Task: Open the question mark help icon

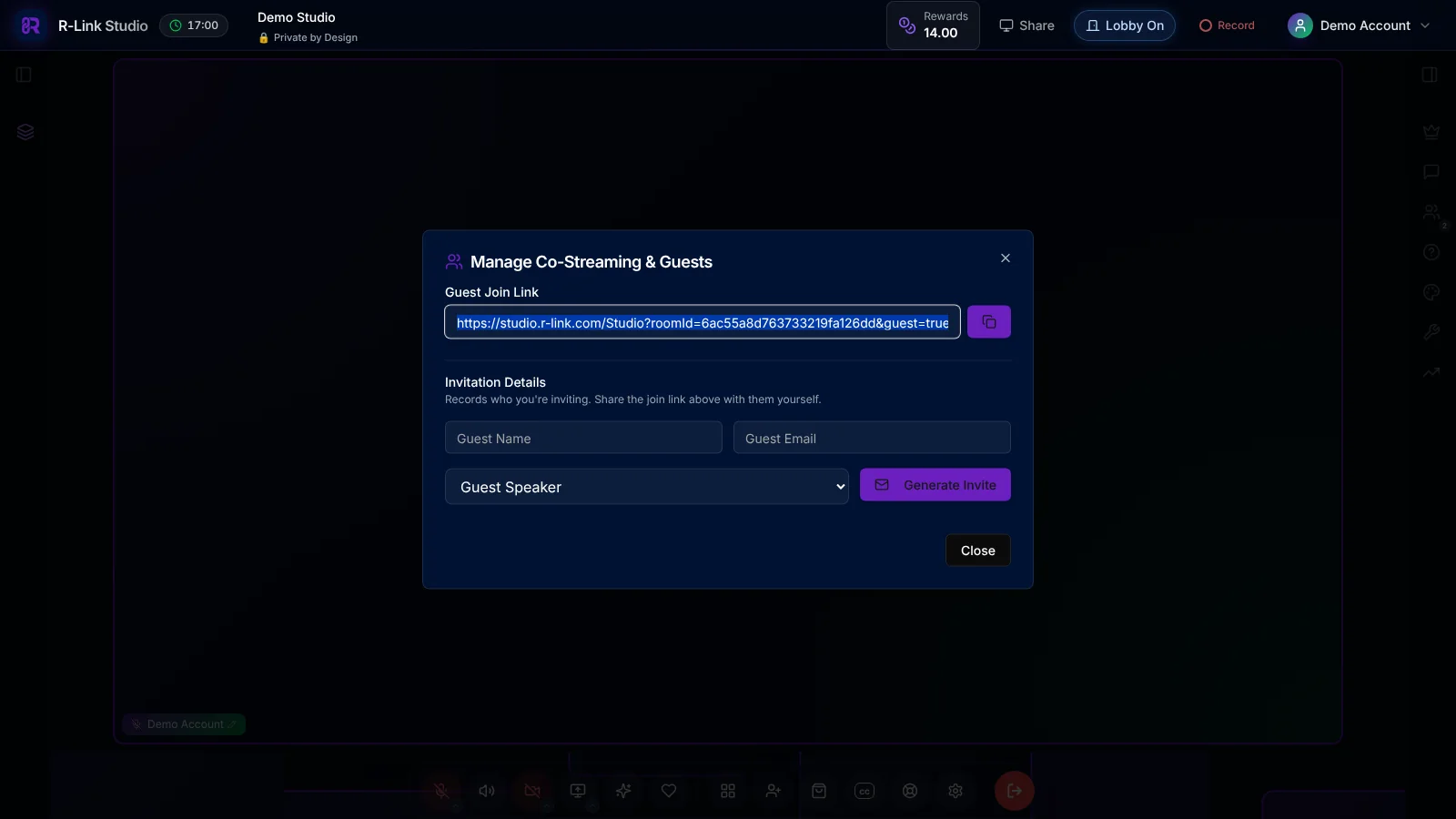Action: (1431, 252)
